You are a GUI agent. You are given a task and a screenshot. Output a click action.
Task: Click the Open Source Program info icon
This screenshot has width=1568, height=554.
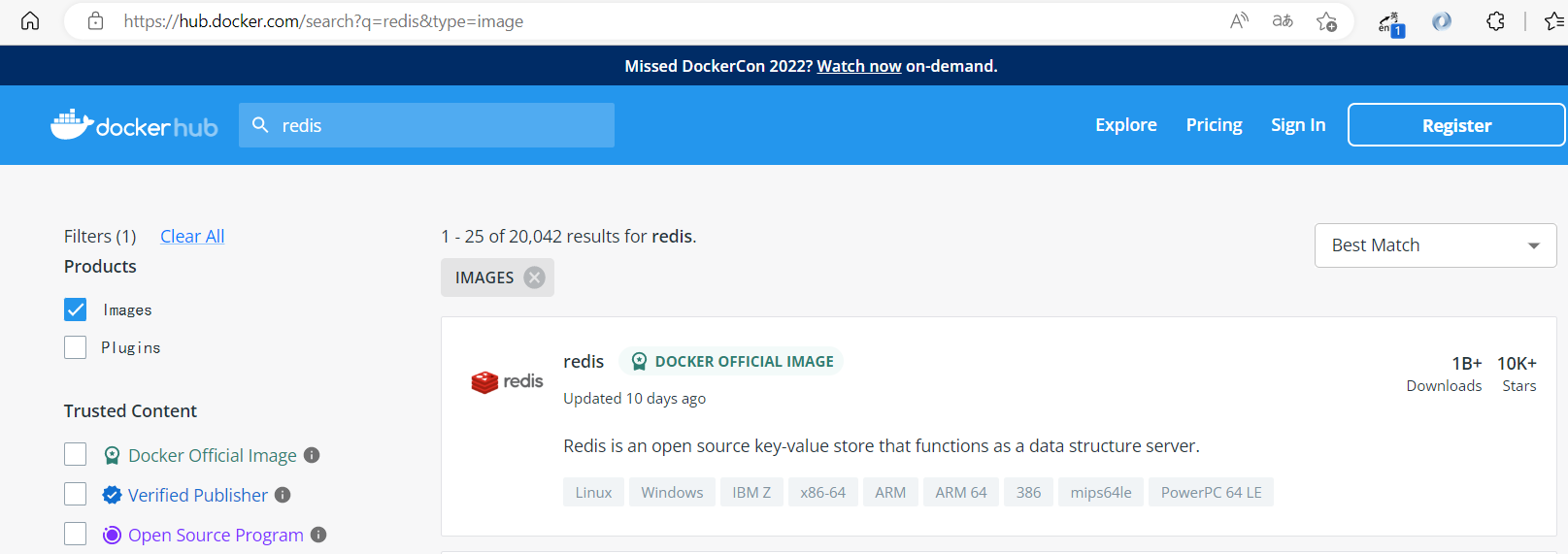pyautogui.click(x=318, y=535)
